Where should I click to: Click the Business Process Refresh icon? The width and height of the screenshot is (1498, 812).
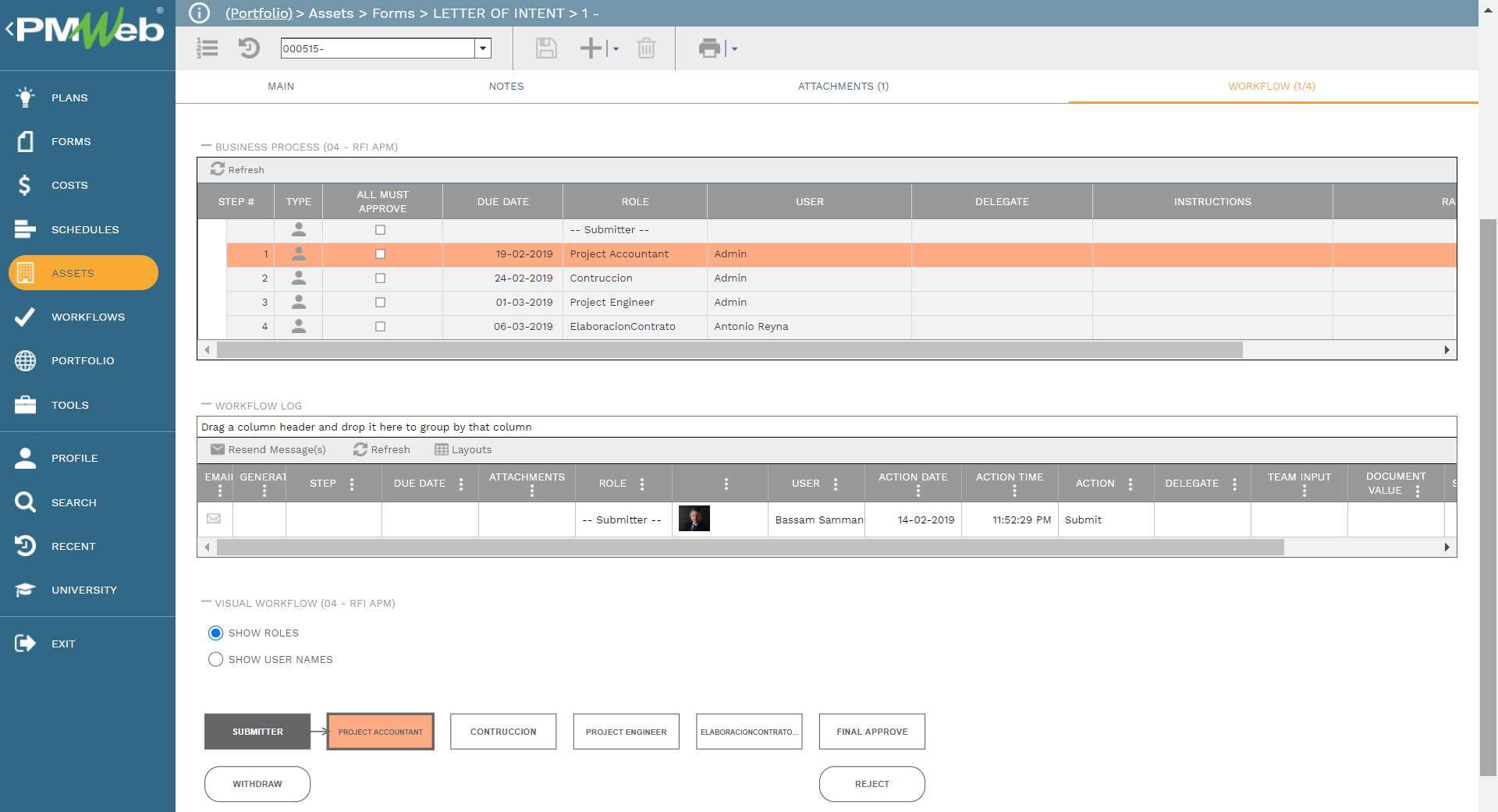point(217,168)
